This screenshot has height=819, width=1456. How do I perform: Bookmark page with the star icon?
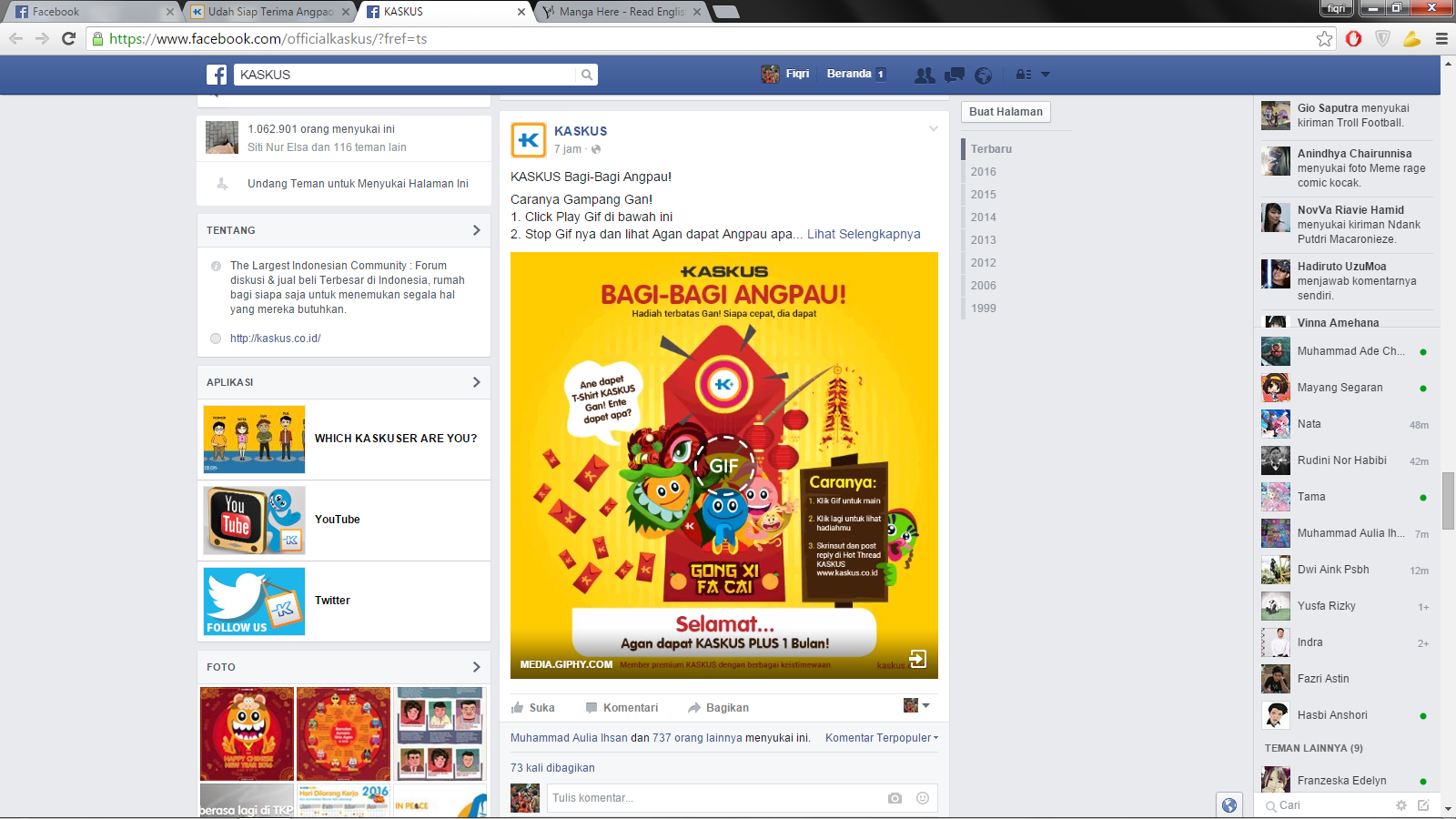1324,38
